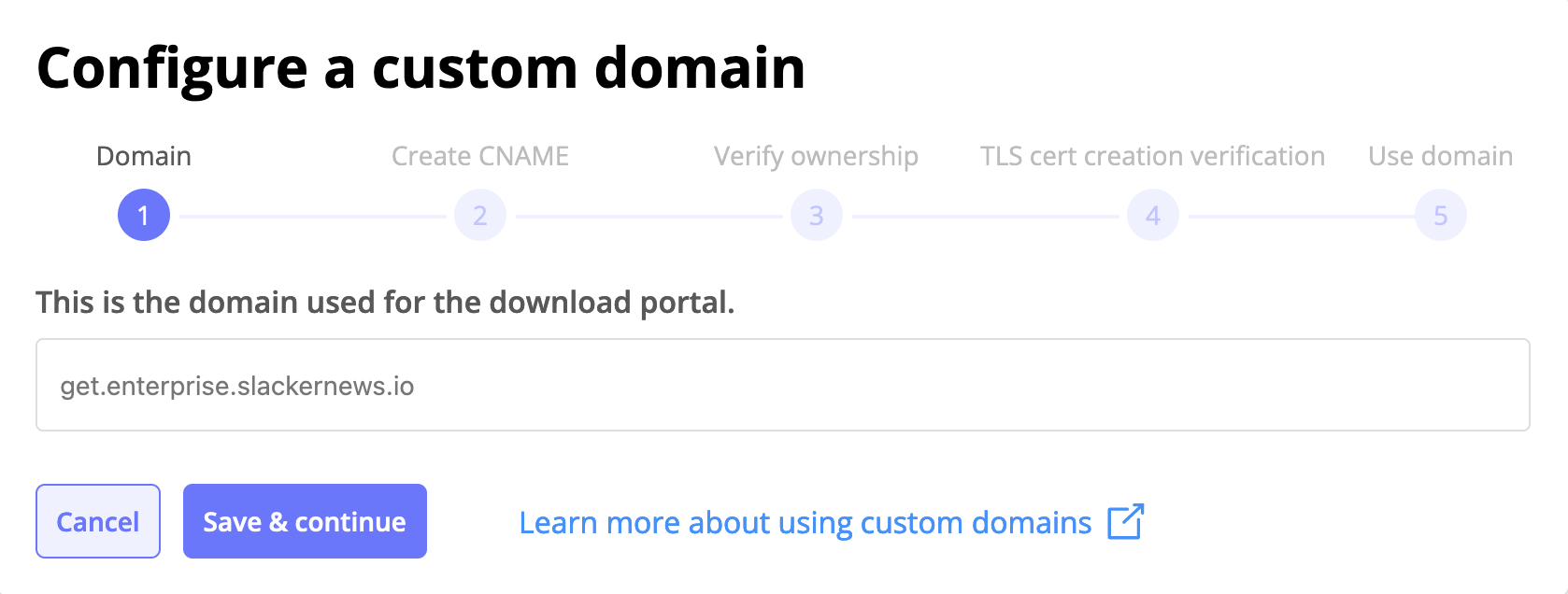Open Learn more about using custom domains
This screenshot has height=594, width=1568.
(805, 522)
